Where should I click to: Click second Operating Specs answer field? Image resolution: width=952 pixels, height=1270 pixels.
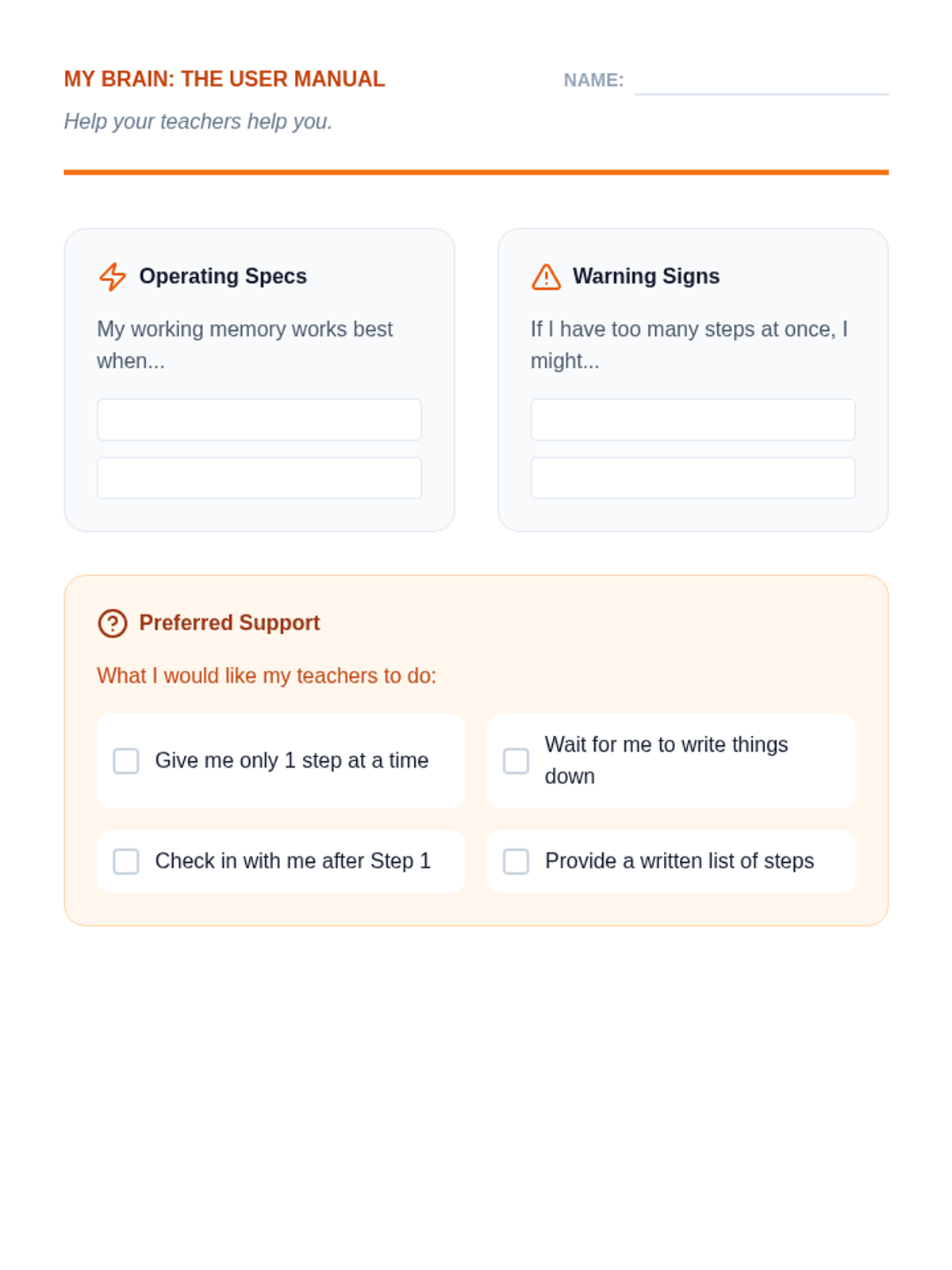(x=259, y=478)
